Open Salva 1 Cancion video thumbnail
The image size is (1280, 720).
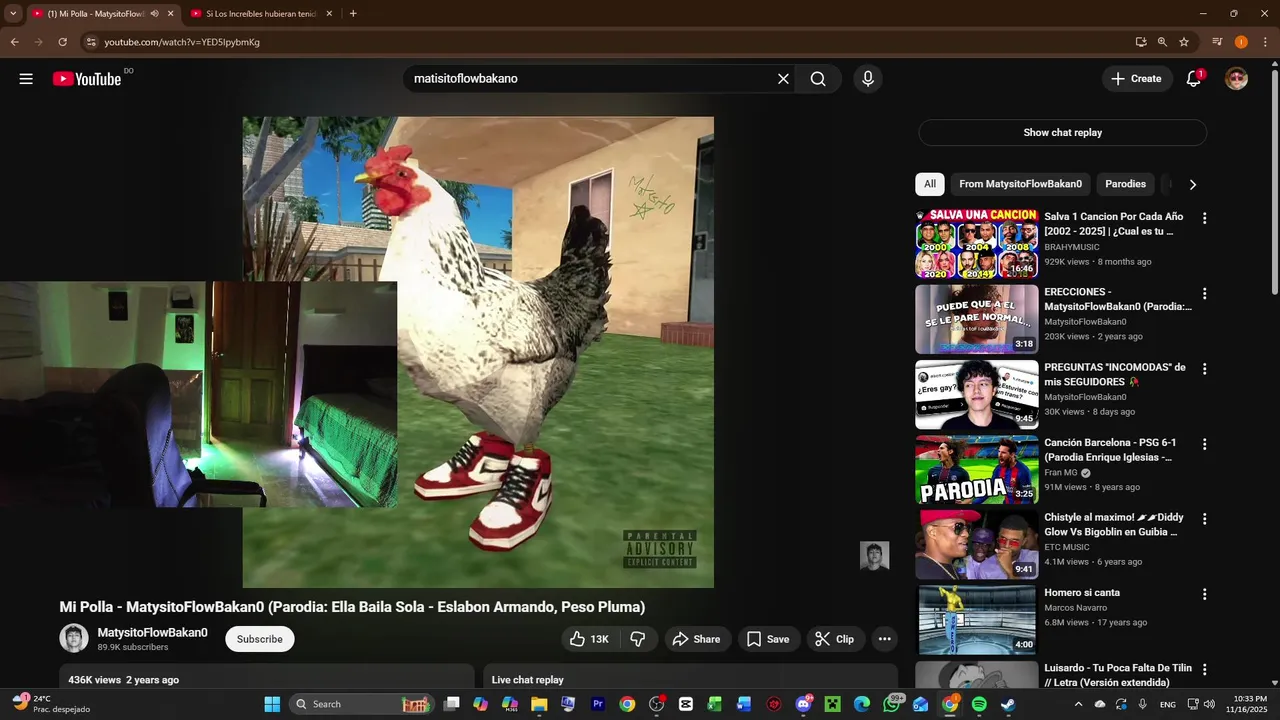pyautogui.click(x=977, y=243)
